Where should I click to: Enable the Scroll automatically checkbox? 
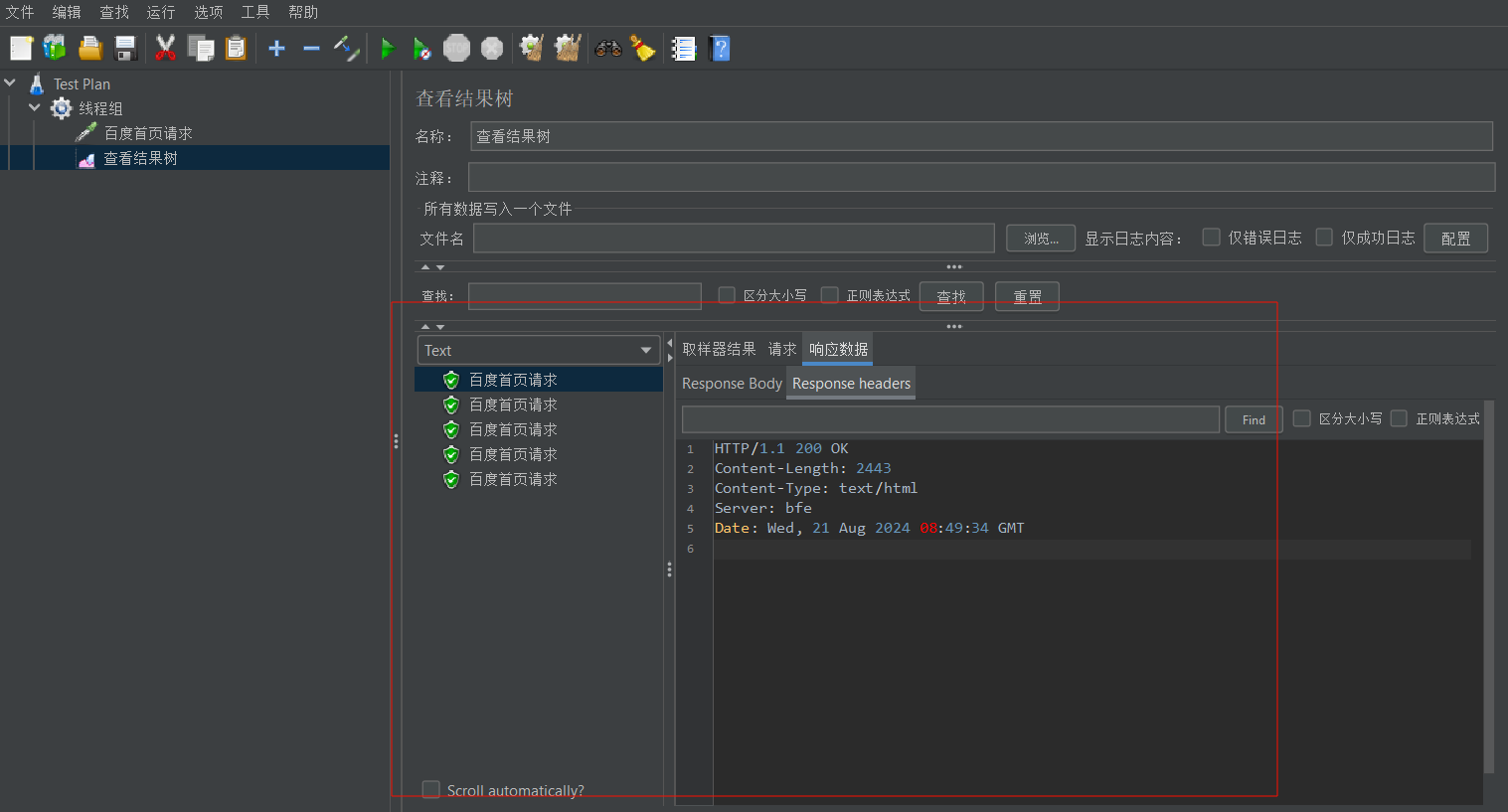[x=430, y=789]
